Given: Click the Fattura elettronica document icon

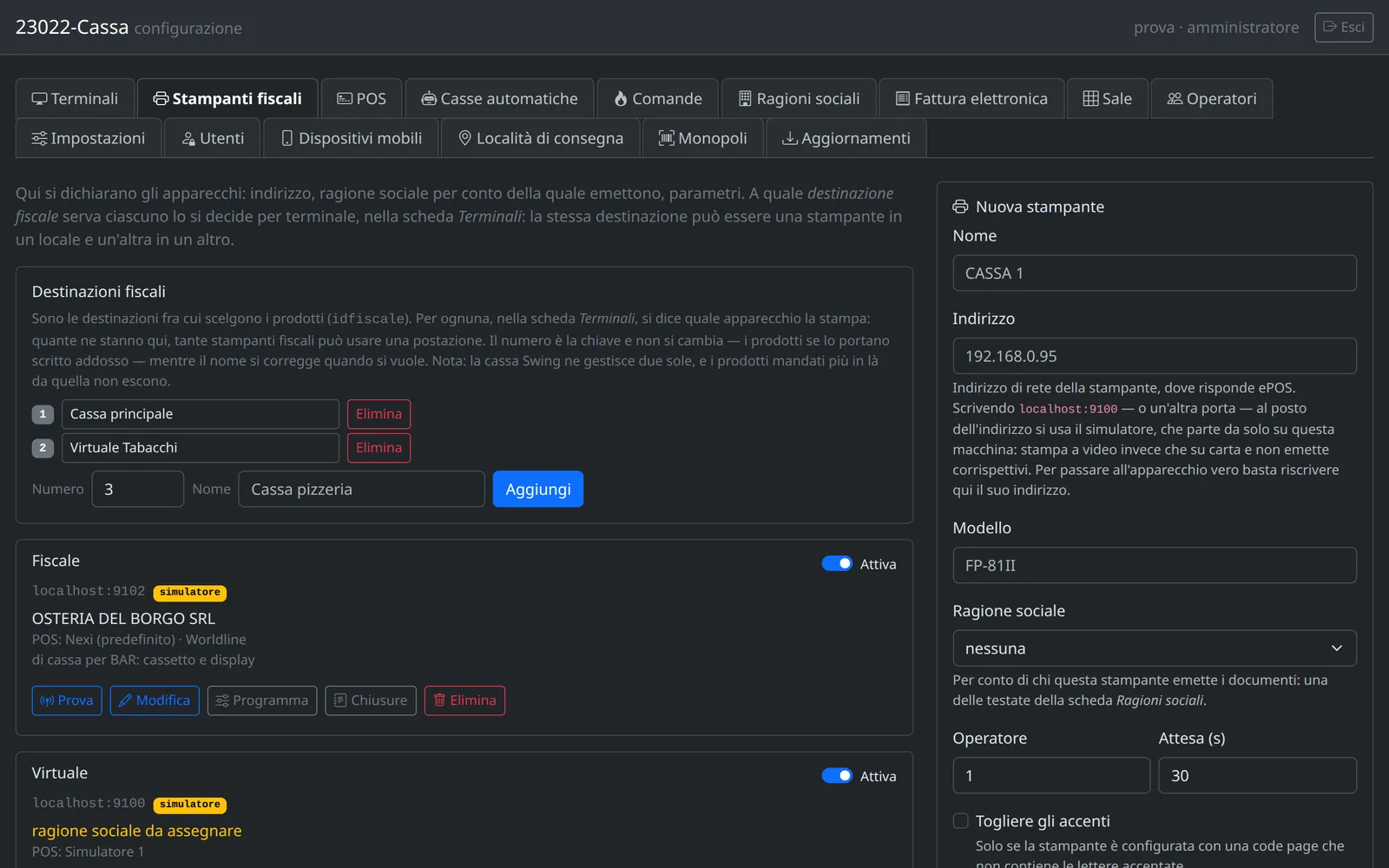Looking at the screenshot, I should [903, 99].
